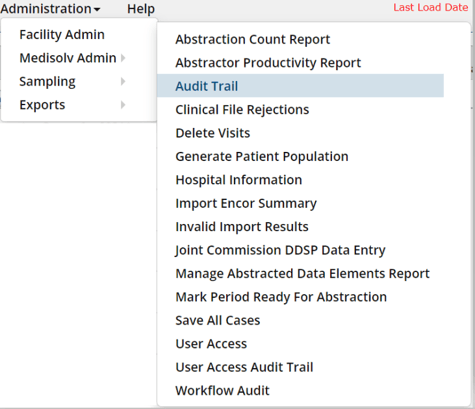Select Delete Visits option
The width and height of the screenshot is (475, 409).
coord(213,133)
